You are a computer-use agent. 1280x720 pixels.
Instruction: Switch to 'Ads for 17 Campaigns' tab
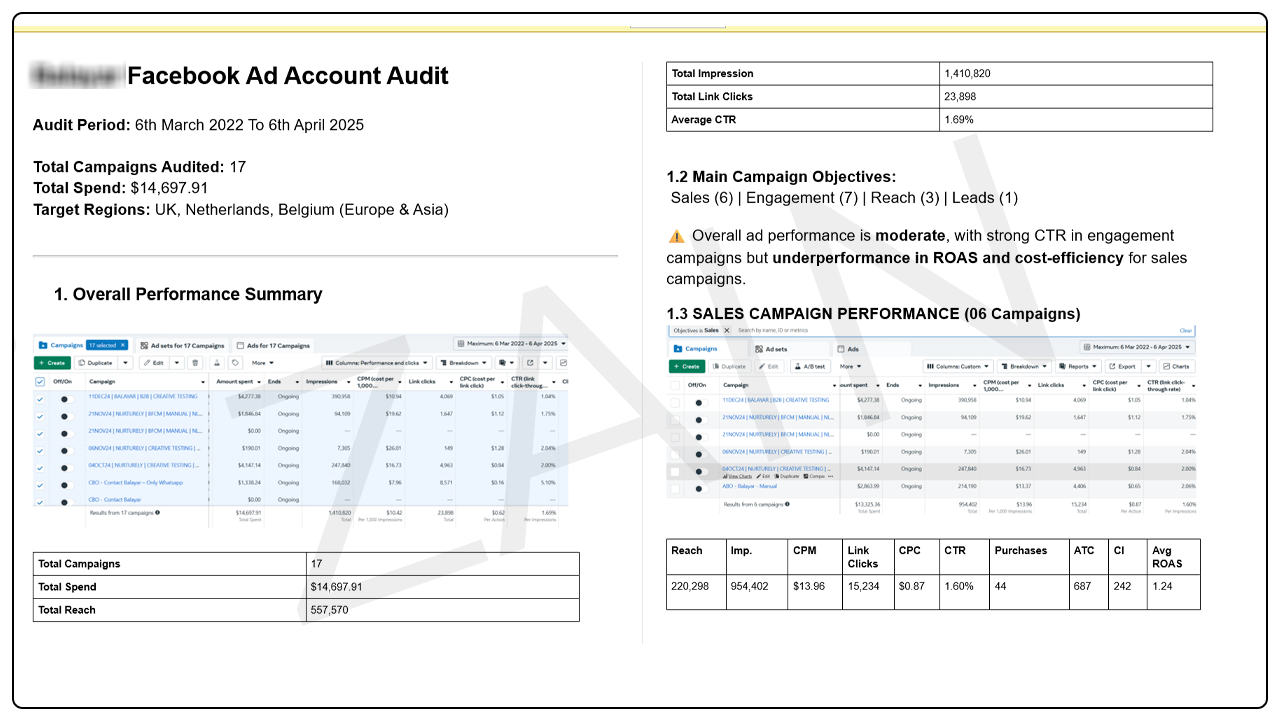coord(273,345)
